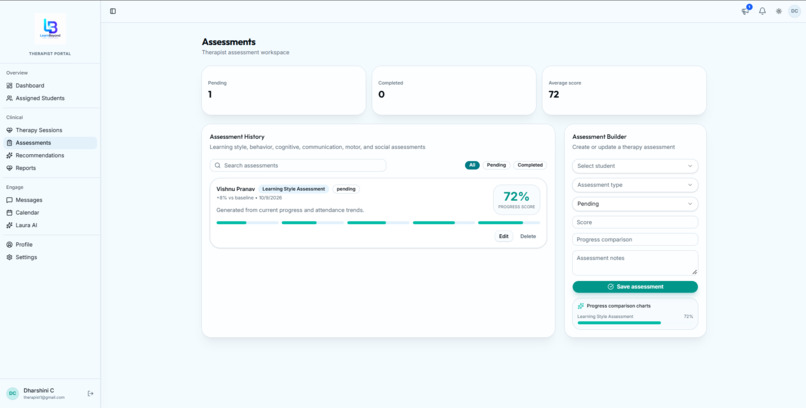The width and height of the screenshot is (806, 408).
Task: Open the notifications bell
Action: [762, 11]
